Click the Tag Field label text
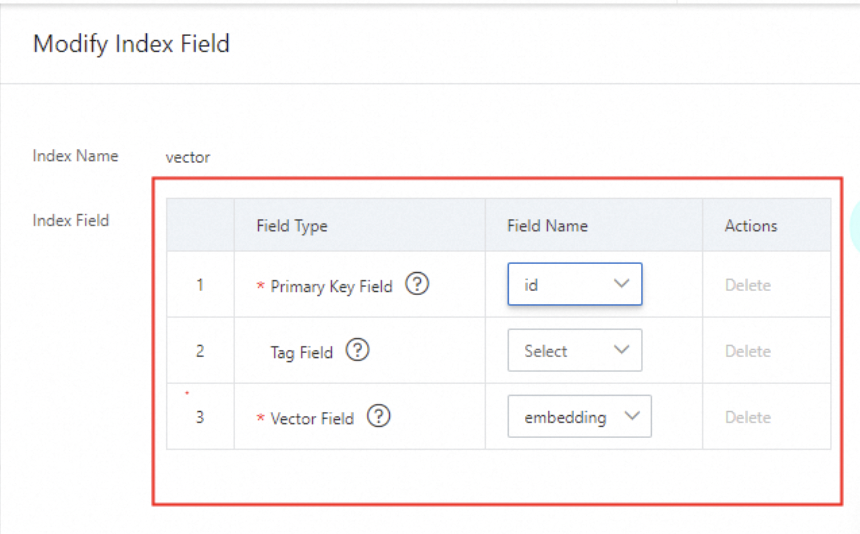Screen dimensions: 860x534 click(x=301, y=352)
